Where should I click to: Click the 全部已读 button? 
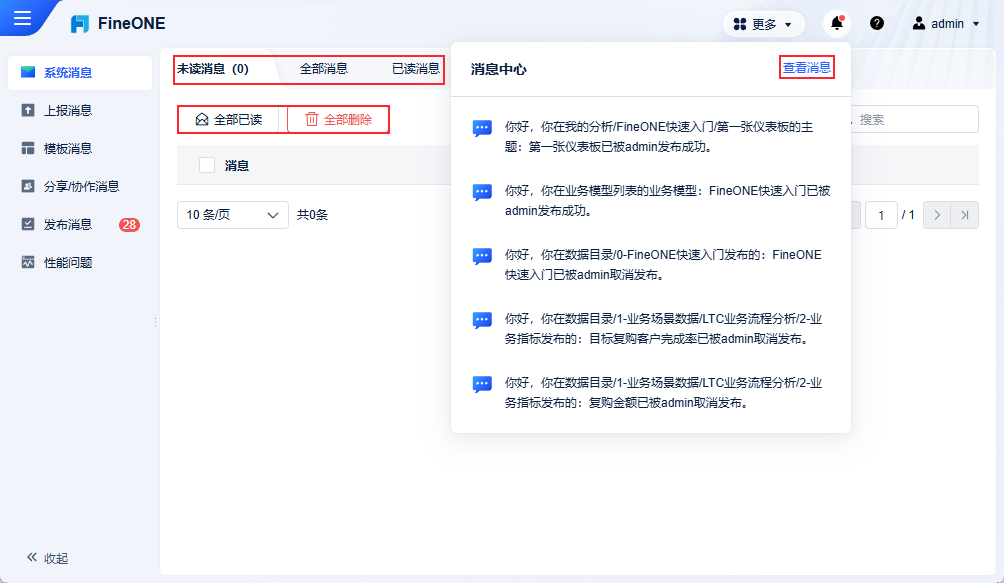pyautogui.click(x=229, y=120)
